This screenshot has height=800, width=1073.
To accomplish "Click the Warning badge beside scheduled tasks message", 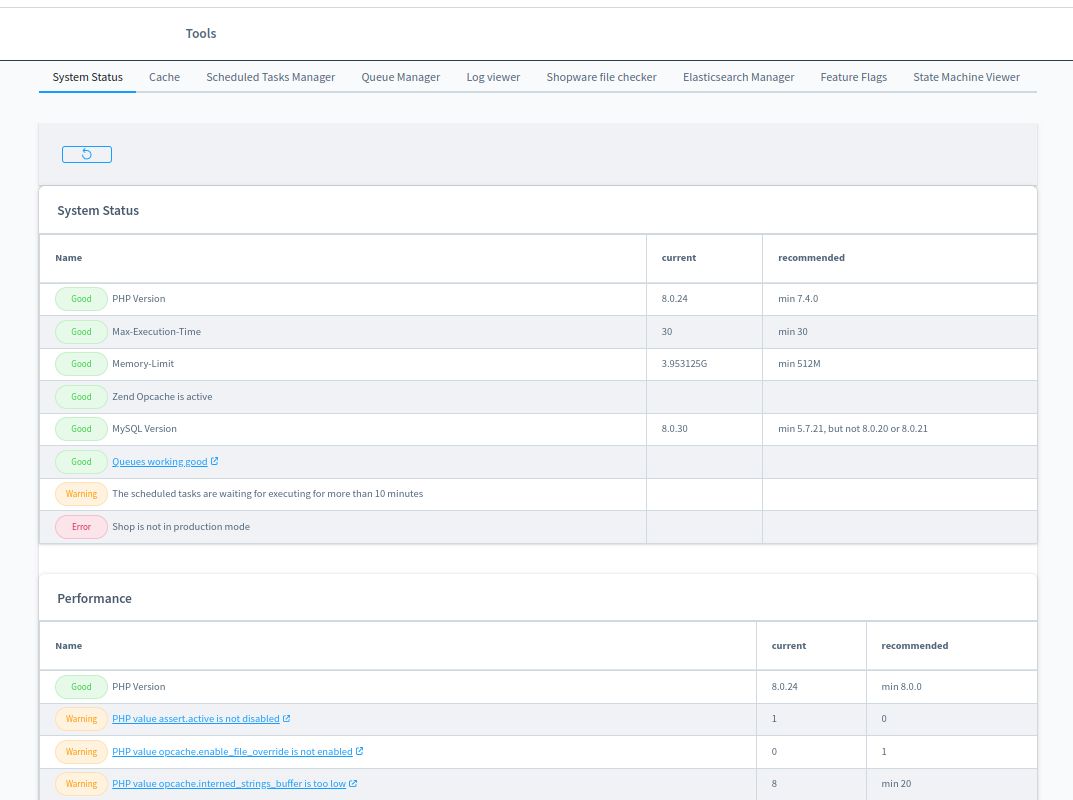I will click(81, 493).
